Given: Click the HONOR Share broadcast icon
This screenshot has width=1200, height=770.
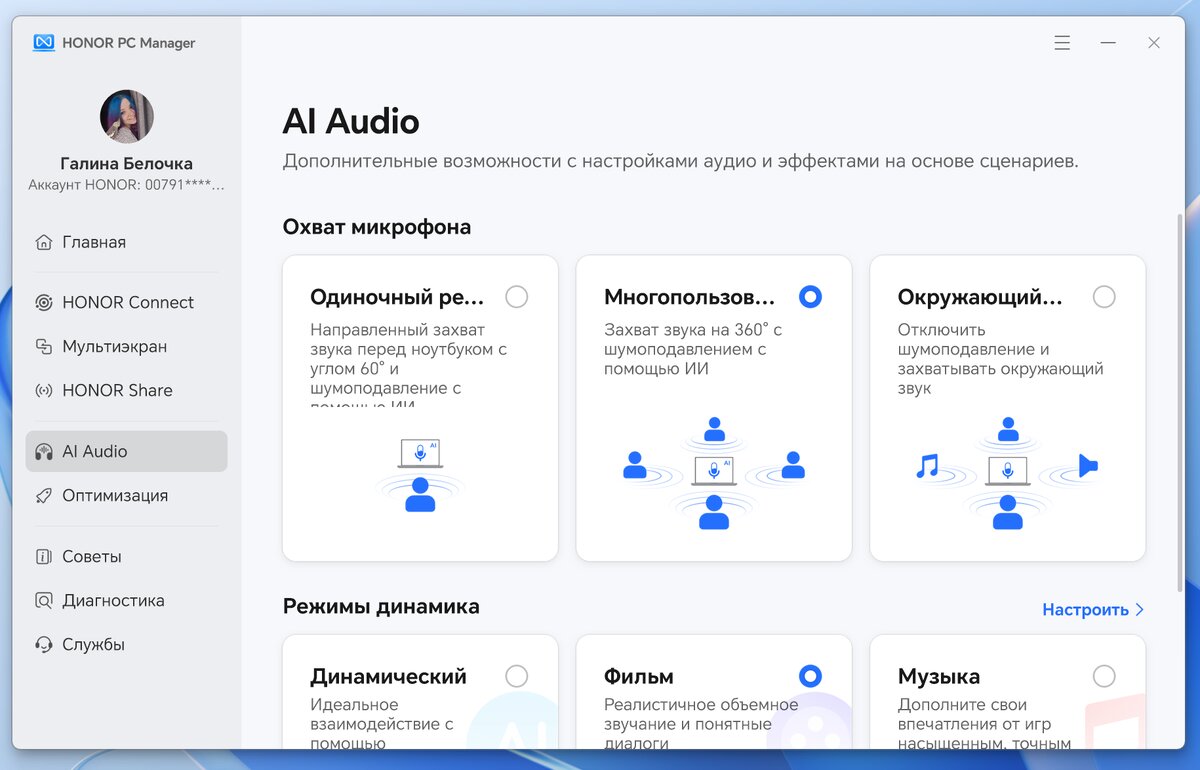Looking at the screenshot, I should 43,390.
